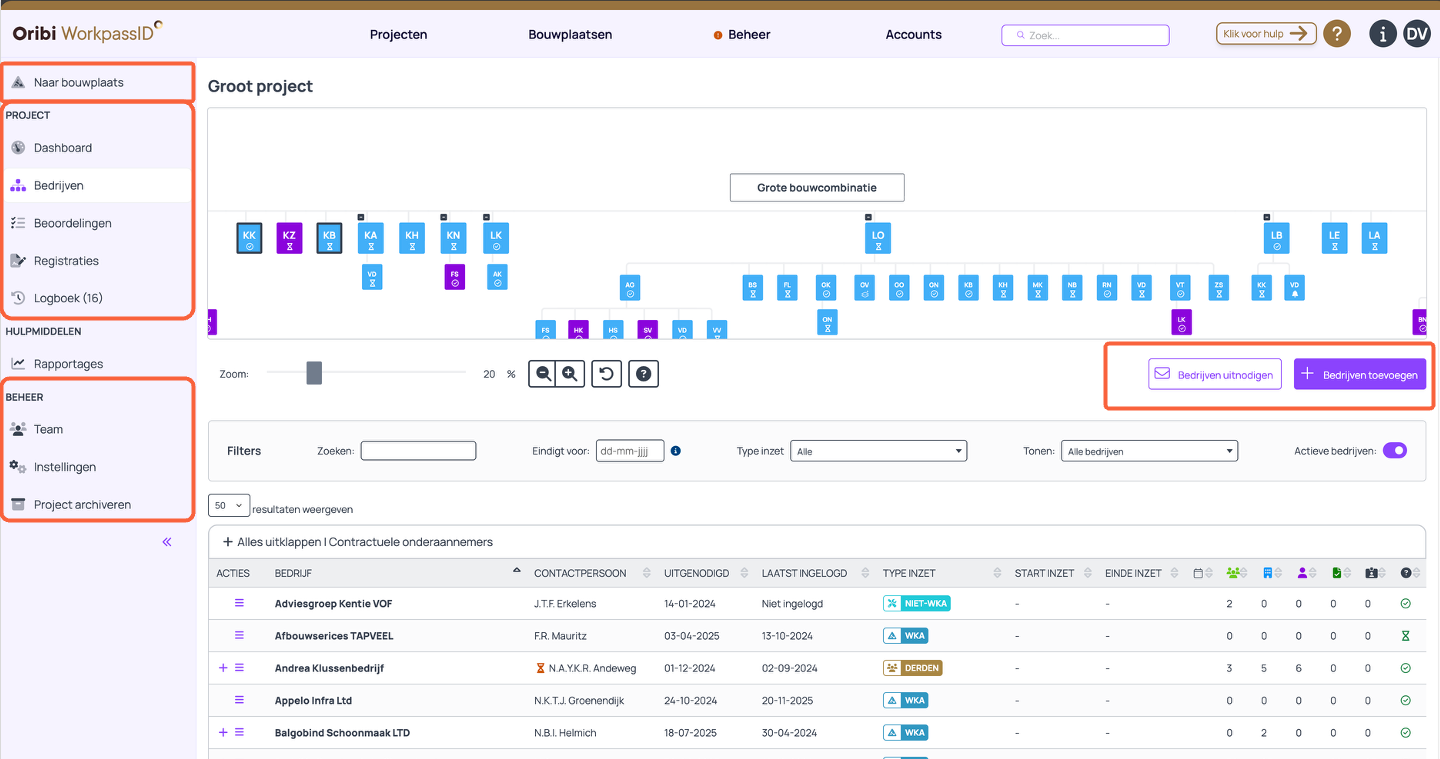Image resolution: width=1440 pixels, height=759 pixels.
Task: Open the Tonen bedrijven dropdown
Action: 1149,451
